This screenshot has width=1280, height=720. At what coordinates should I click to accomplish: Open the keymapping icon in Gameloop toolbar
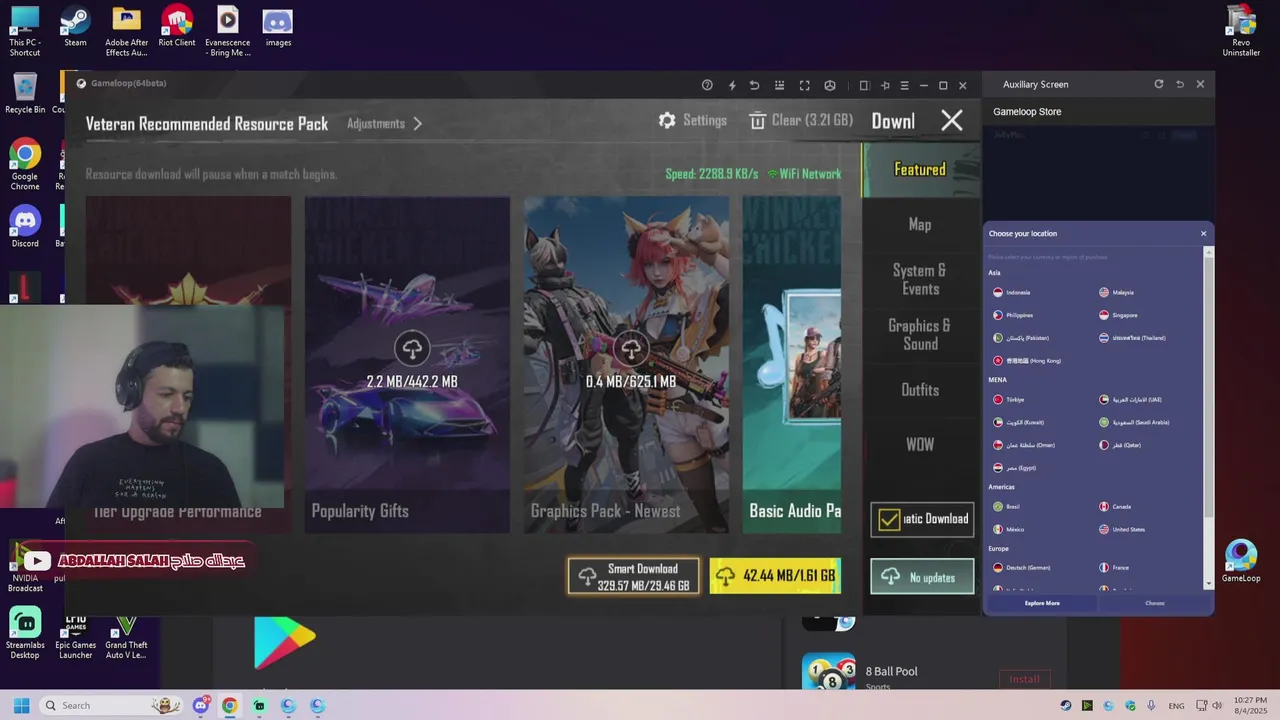click(x=779, y=85)
